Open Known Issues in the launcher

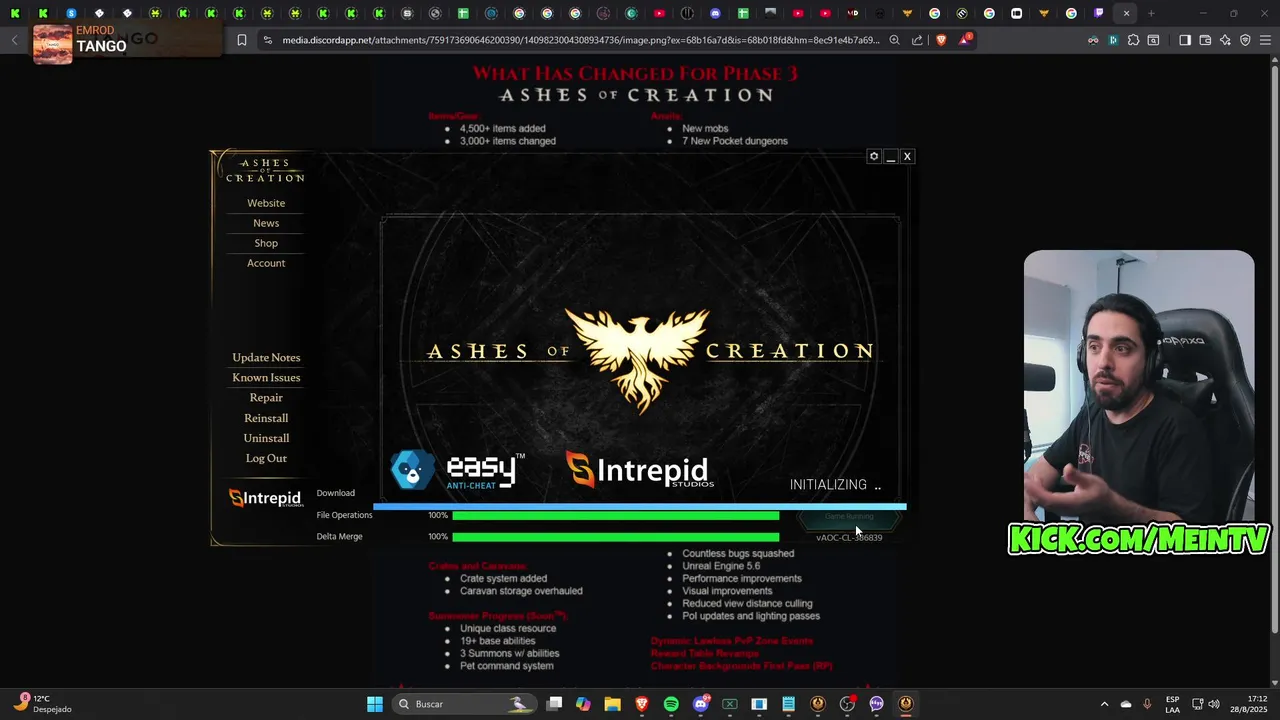pyautogui.click(x=266, y=377)
